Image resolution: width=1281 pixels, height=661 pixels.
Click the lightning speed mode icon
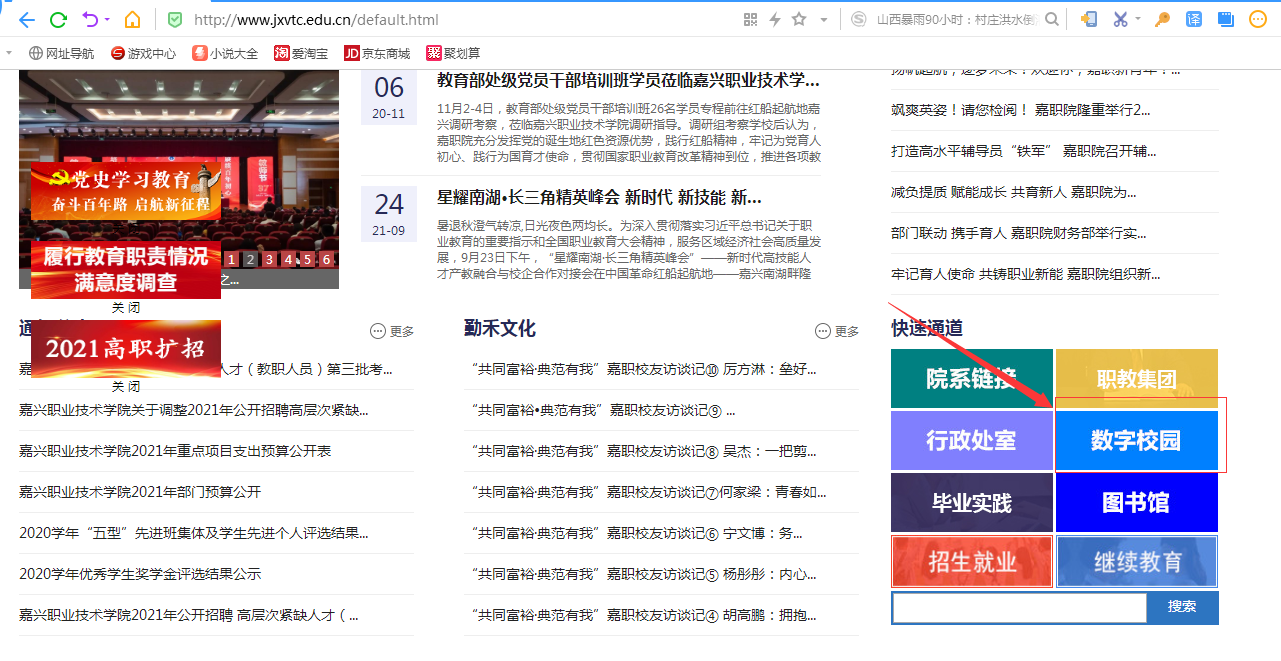774,20
